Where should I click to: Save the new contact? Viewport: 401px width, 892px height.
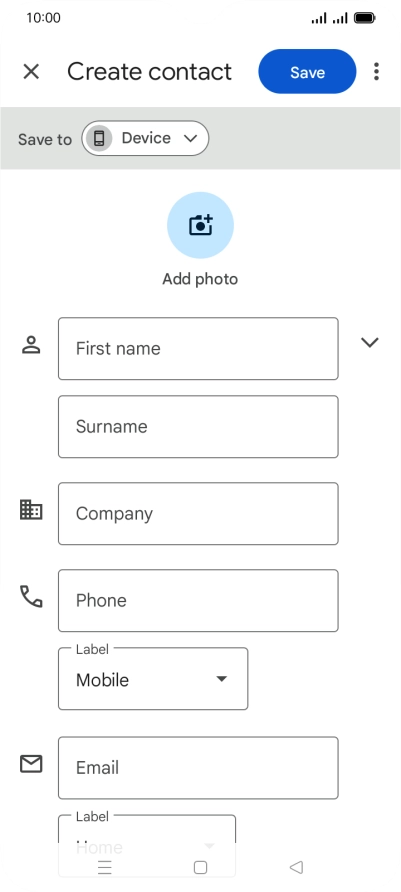(x=307, y=72)
